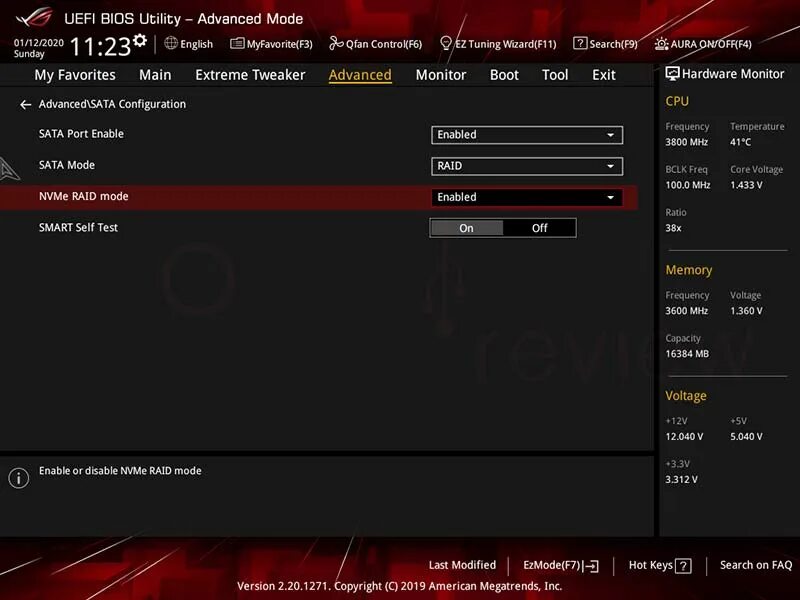Switch SMART Self Test to Off
800x600 pixels.
[539, 228]
